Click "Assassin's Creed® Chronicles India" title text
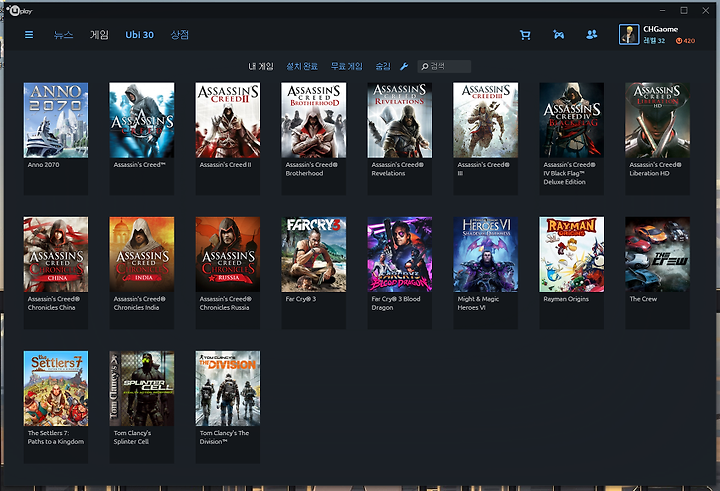This screenshot has height=491, width=720. (140, 303)
